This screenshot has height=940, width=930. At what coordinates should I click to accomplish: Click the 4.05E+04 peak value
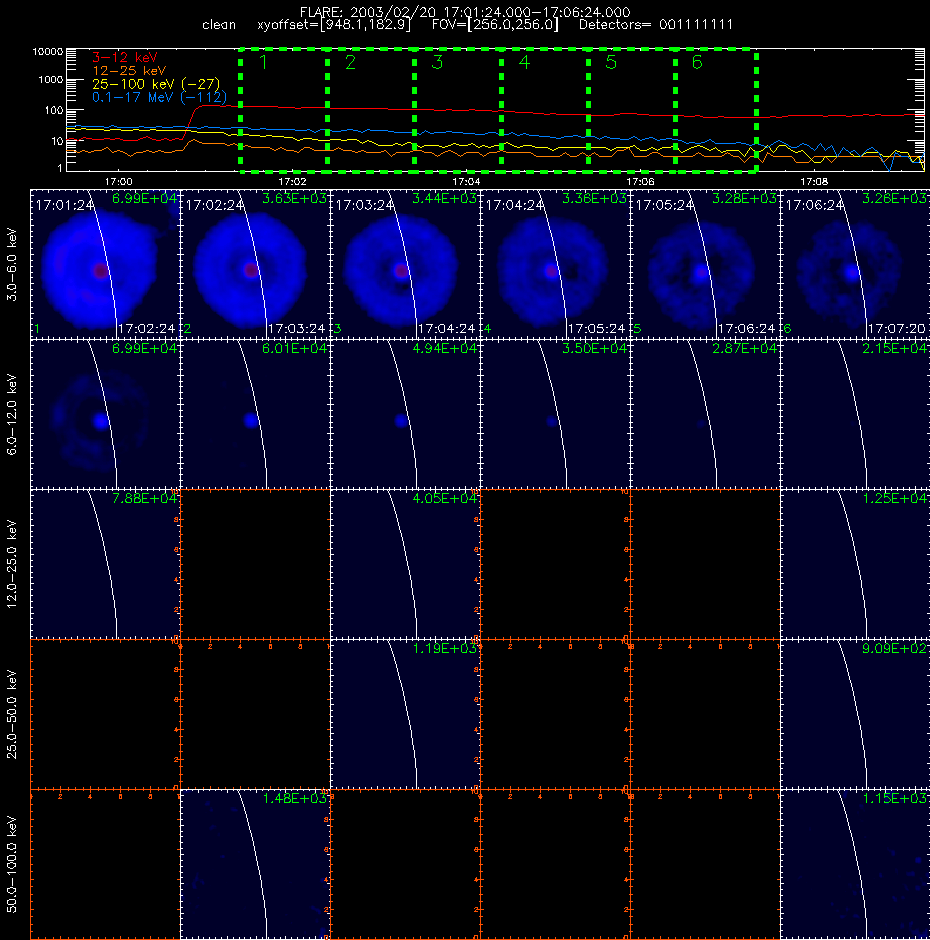(x=444, y=498)
